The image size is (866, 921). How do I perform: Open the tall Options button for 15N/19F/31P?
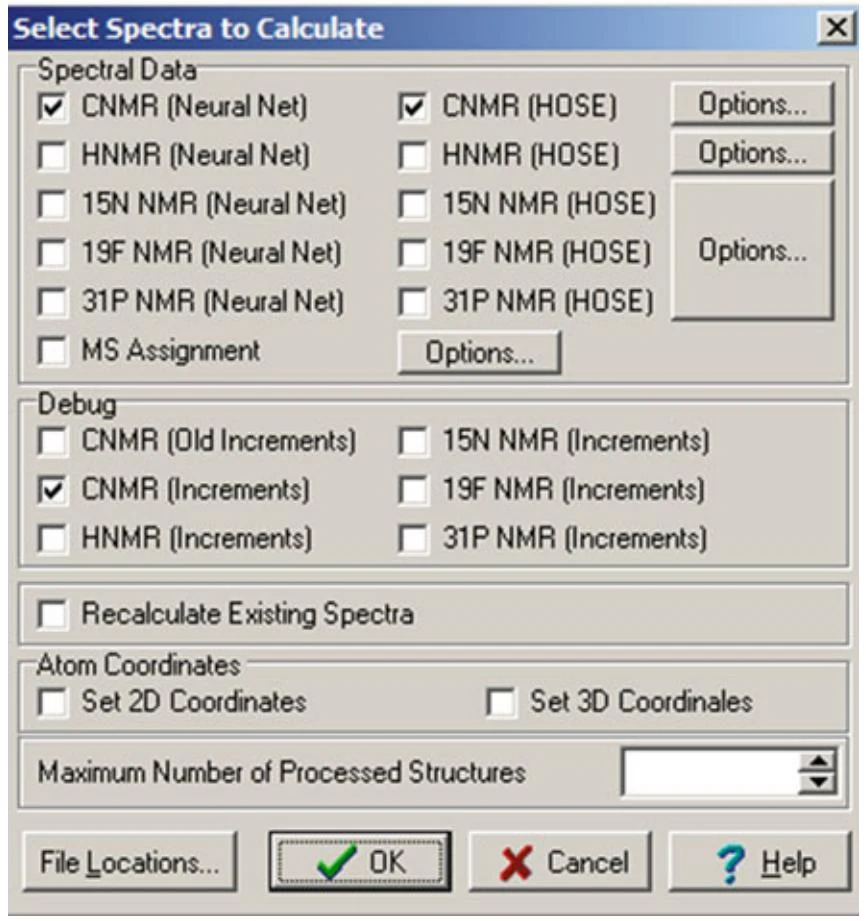tap(753, 250)
